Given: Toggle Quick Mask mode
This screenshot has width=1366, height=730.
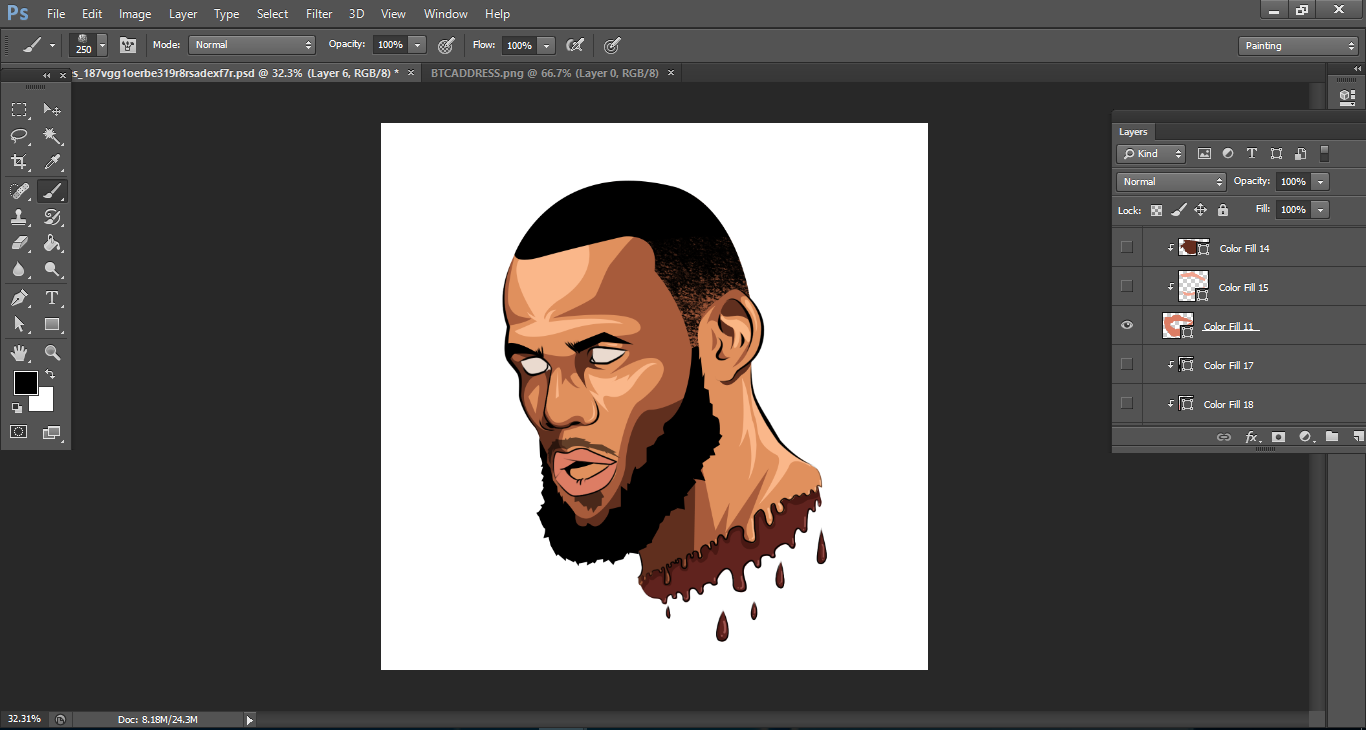Looking at the screenshot, I should click(x=19, y=432).
